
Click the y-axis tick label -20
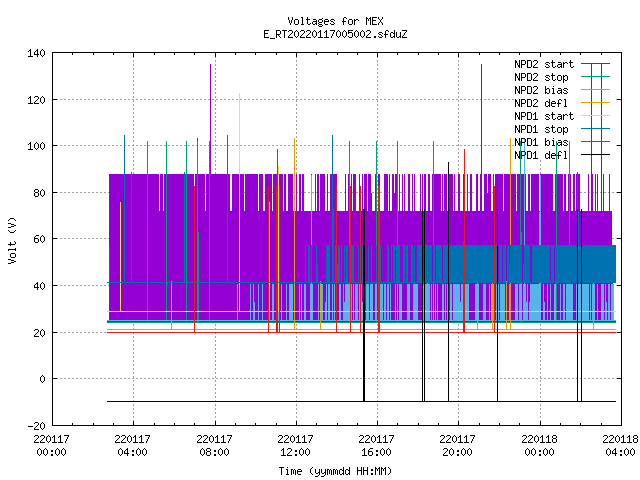pyautogui.click(x=36, y=426)
